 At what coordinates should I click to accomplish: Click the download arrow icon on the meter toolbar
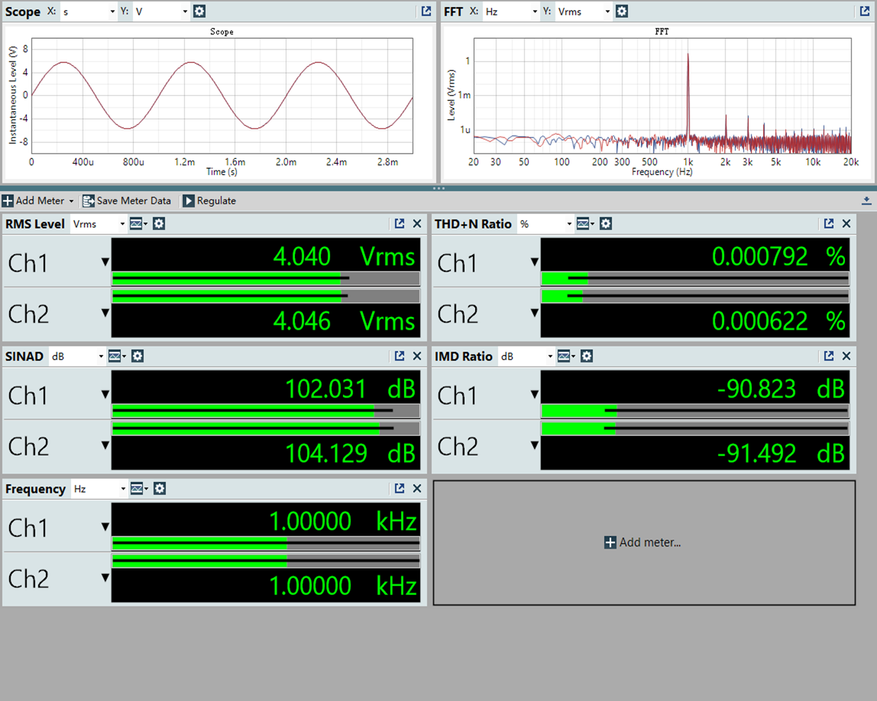pyautogui.click(x=866, y=201)
